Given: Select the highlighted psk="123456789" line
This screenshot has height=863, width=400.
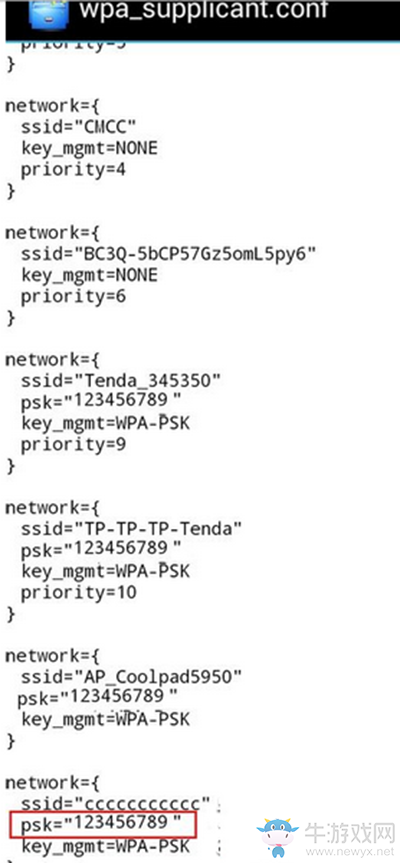Looking at the screenshot, I should (102, 822).
